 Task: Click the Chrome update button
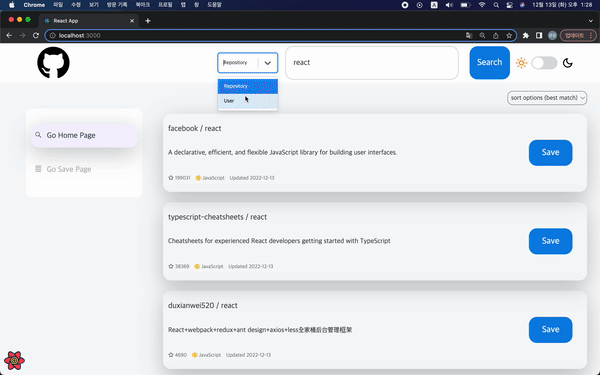(x=577, y=35)
